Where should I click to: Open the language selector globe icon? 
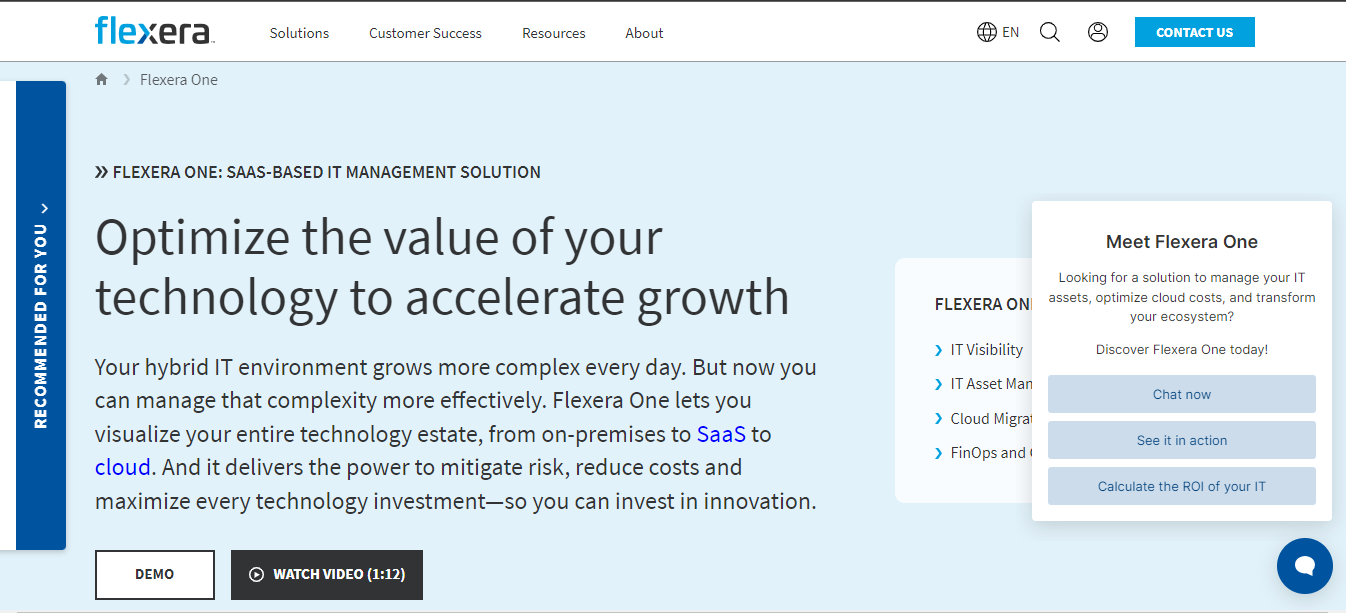[x=986, y=31]
